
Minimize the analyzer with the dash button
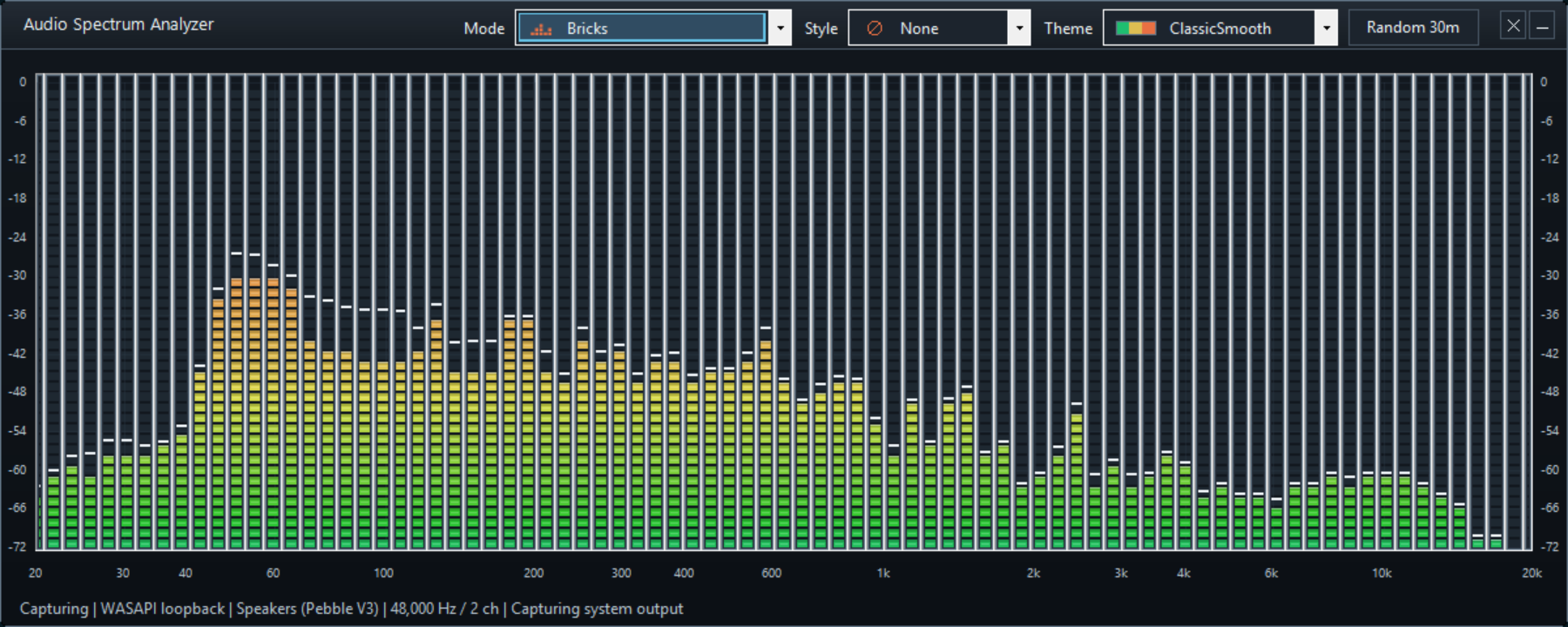(1542, 26)
